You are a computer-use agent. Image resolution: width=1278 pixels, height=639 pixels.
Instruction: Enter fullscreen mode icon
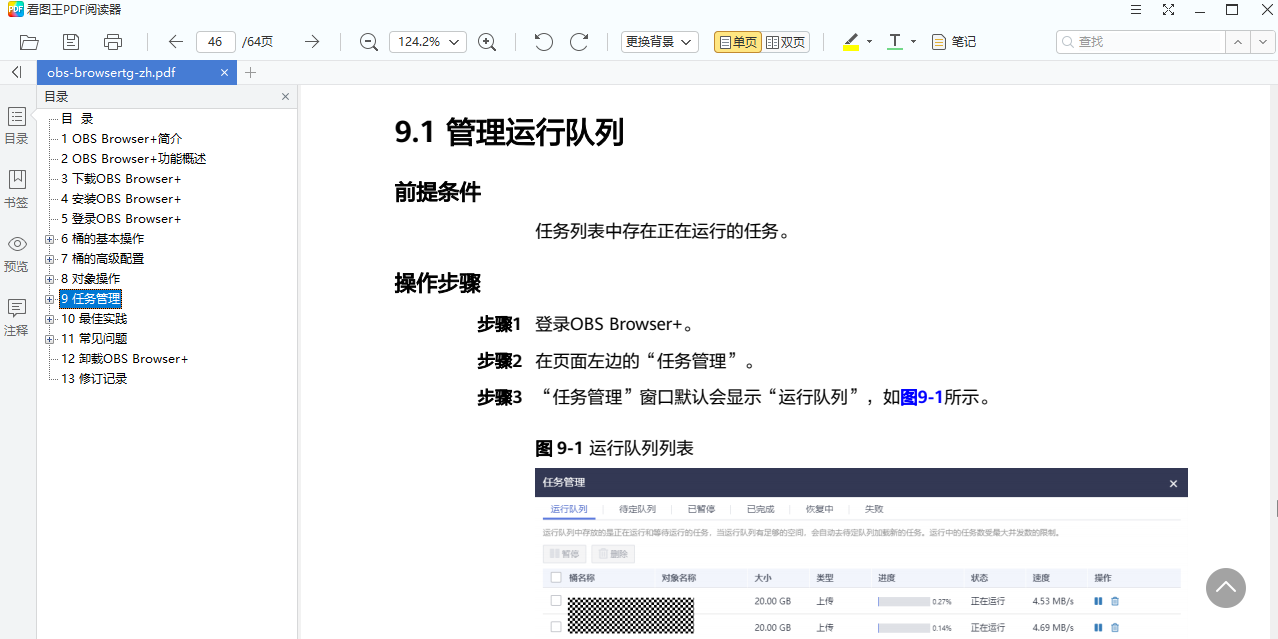(x=1168, y=10)
